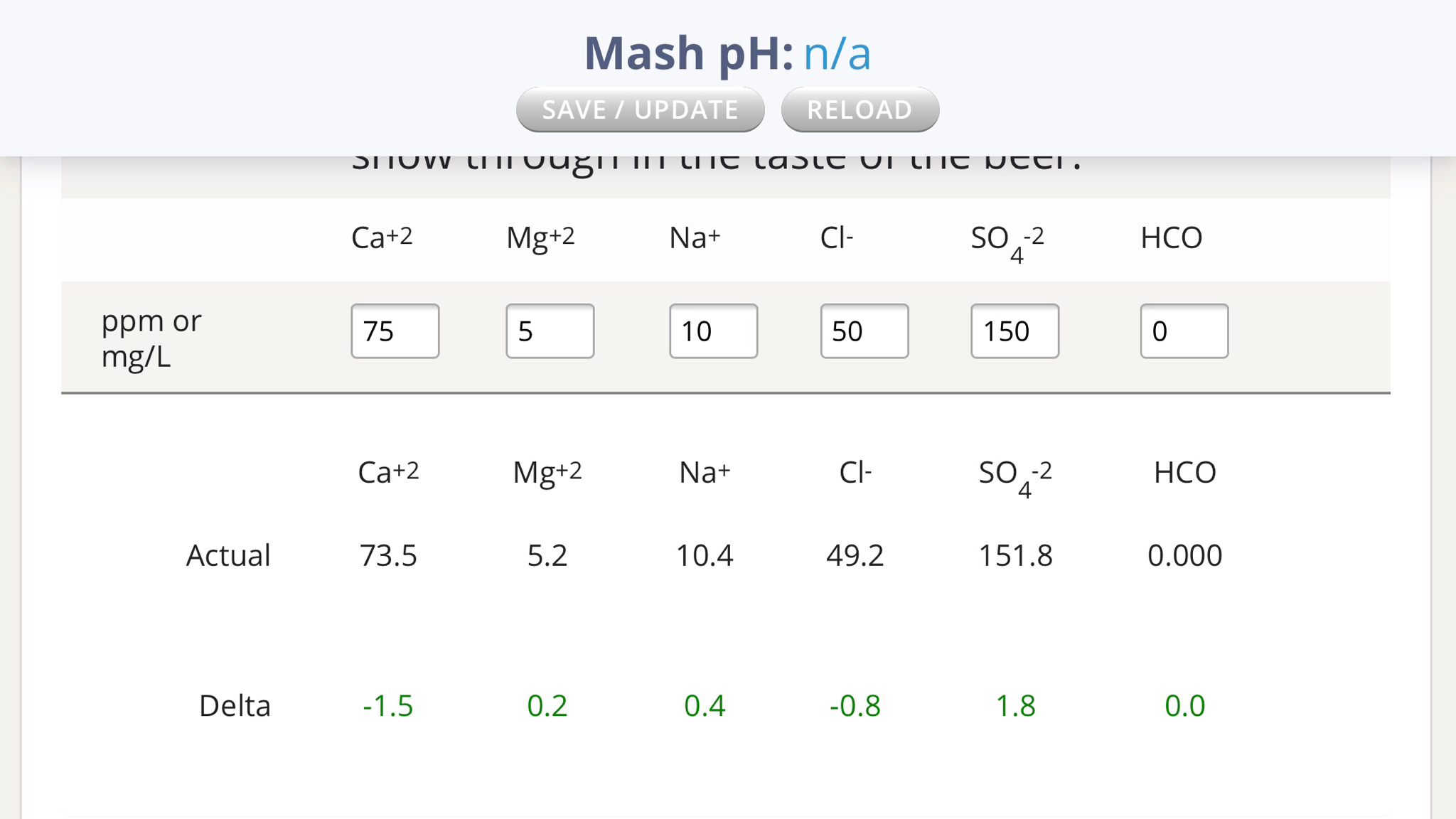This screenshot has width=1456, height=819.
Task: Click the Delta SO4 value 1.8
Action: (1015, 706)
